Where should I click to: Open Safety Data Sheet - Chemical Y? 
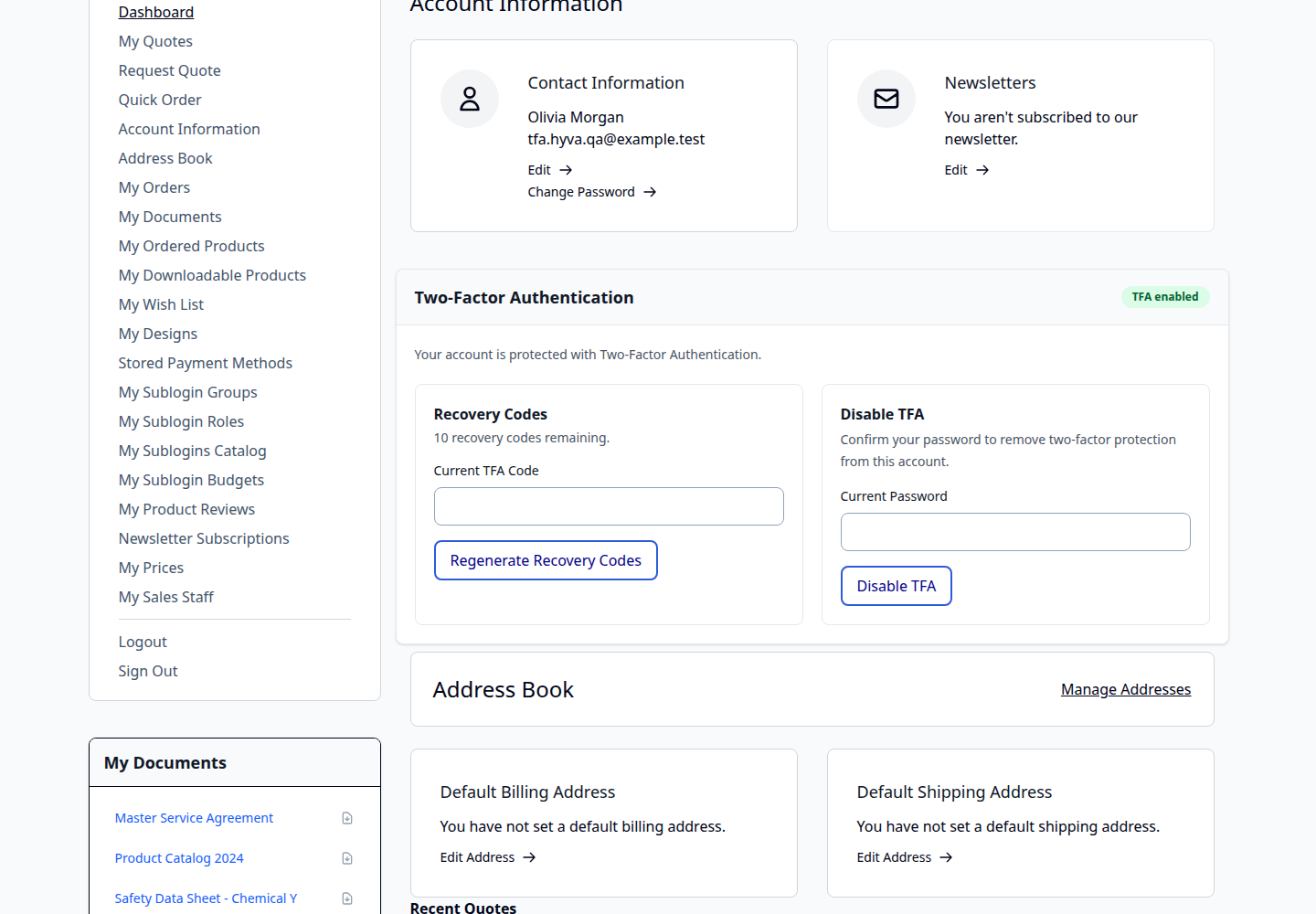(206, 898)
